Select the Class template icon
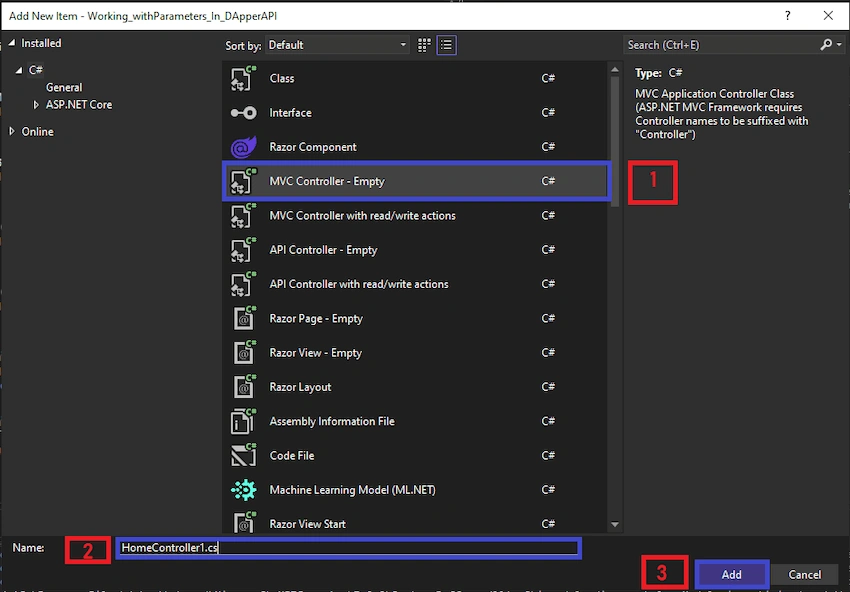This screenshot has width=850, height=592. pos(243,78)
